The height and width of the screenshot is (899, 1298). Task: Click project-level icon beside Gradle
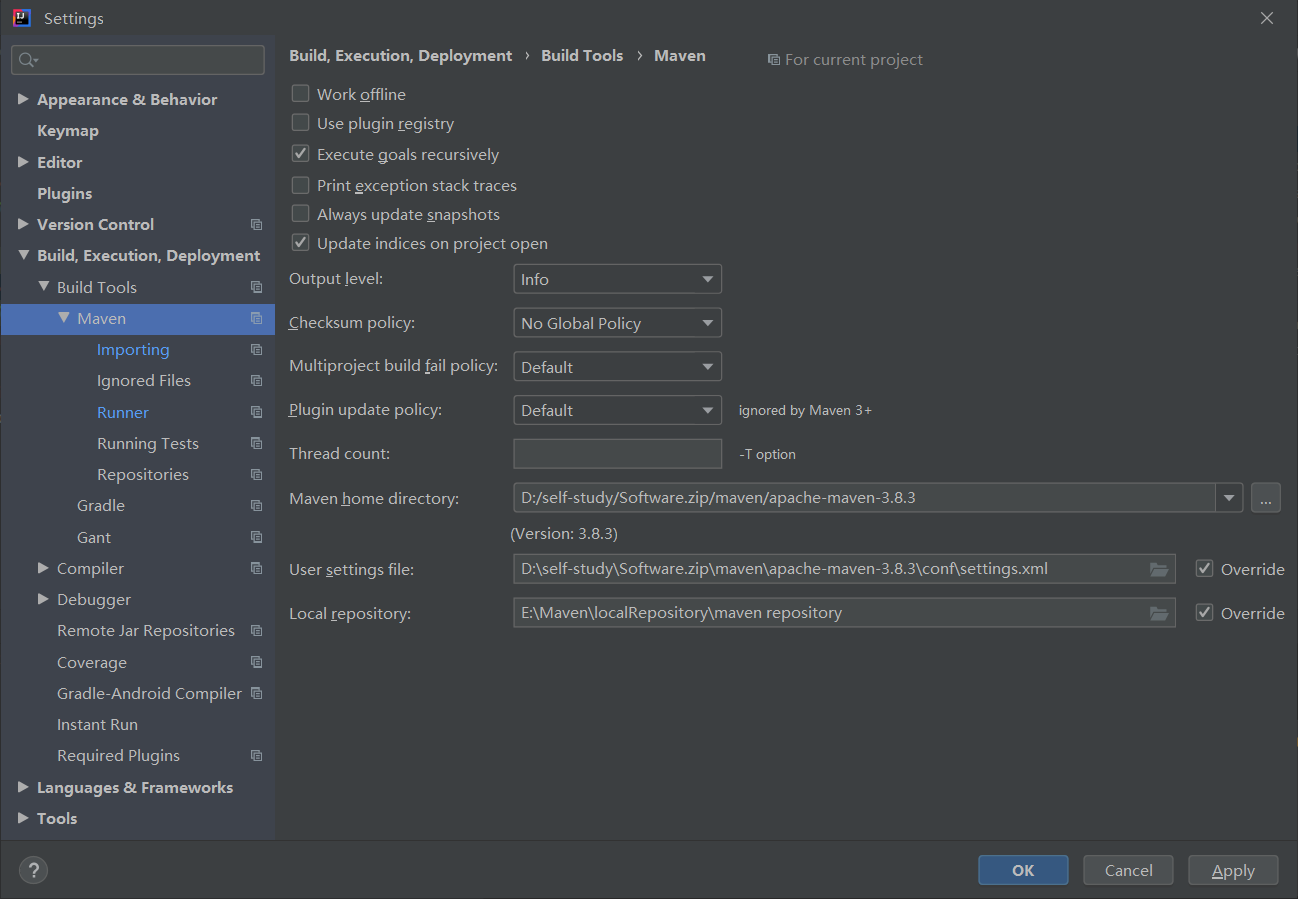coord(256,506)
